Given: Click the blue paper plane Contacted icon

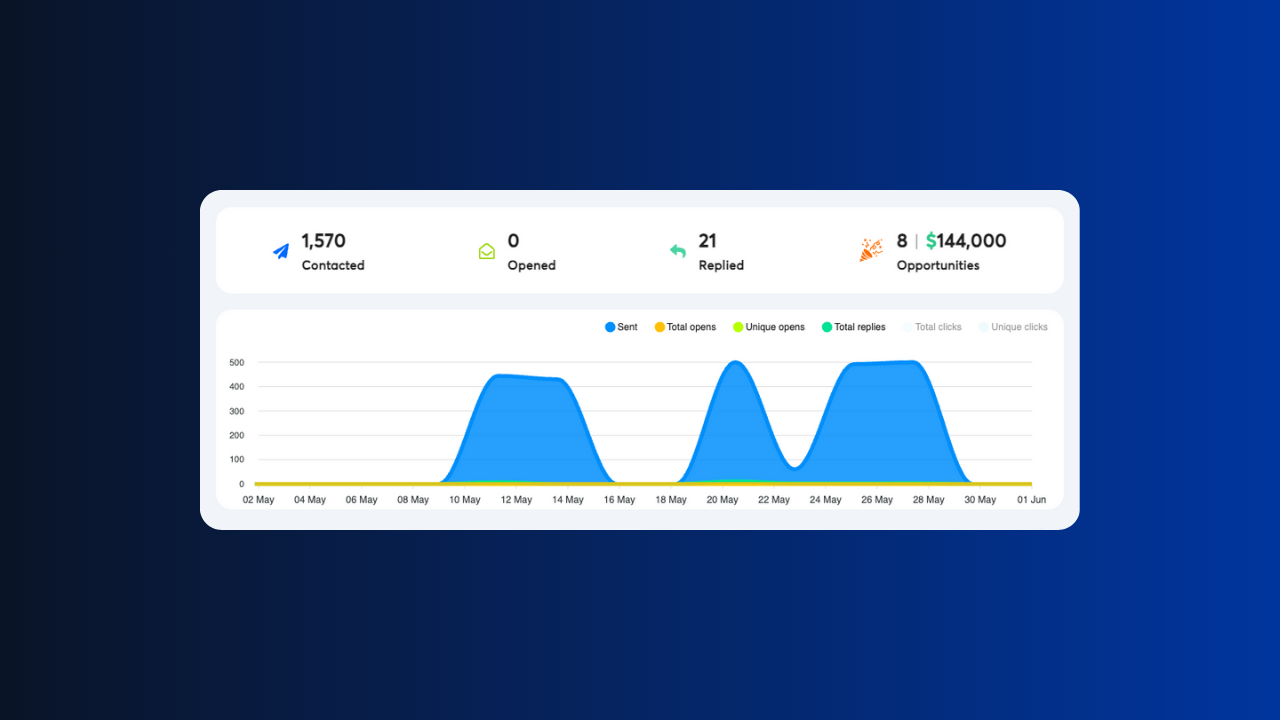Looking at the screenshot, I should coord(281,252).
